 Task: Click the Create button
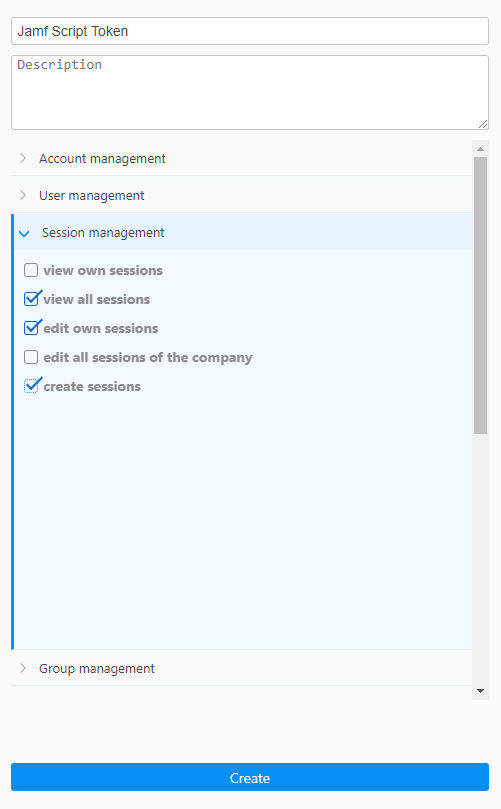click(250, 777)
